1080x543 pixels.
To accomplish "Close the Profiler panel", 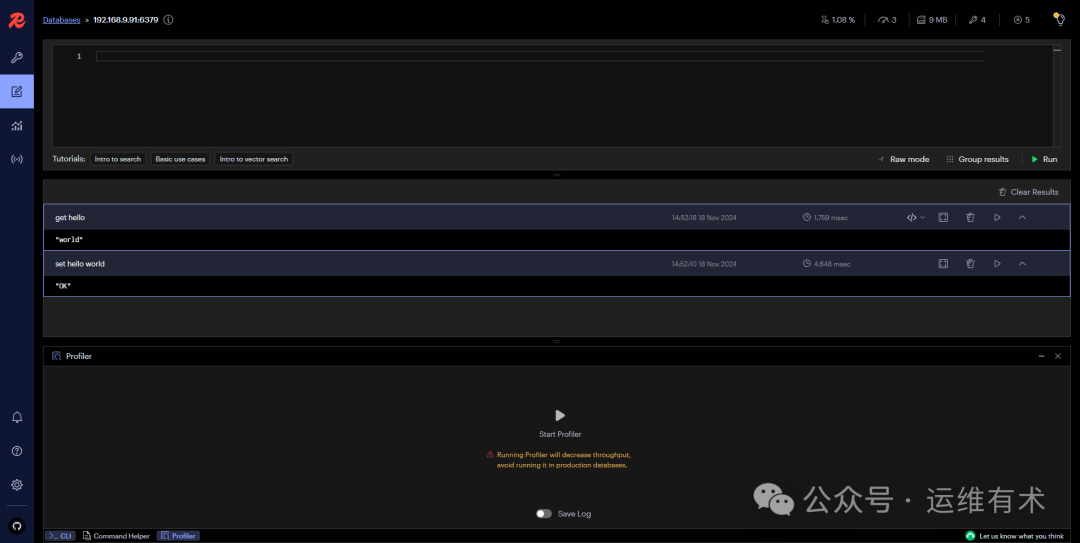I will 1058,356.
